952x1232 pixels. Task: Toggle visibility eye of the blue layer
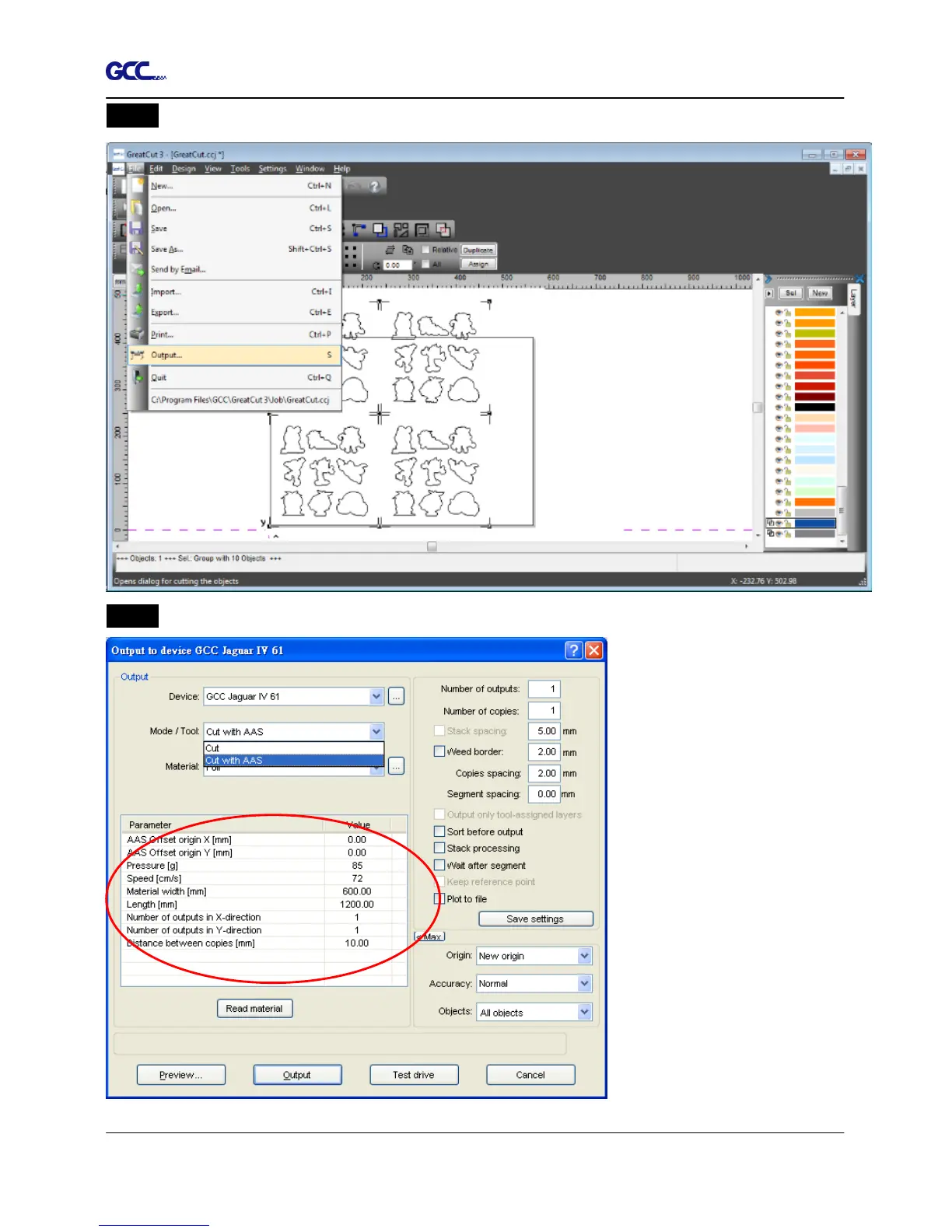click(779, 523)
